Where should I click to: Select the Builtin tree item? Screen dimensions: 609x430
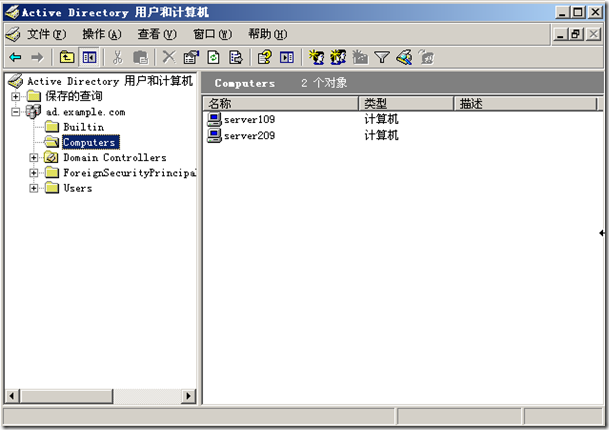(x=84, y=127)
